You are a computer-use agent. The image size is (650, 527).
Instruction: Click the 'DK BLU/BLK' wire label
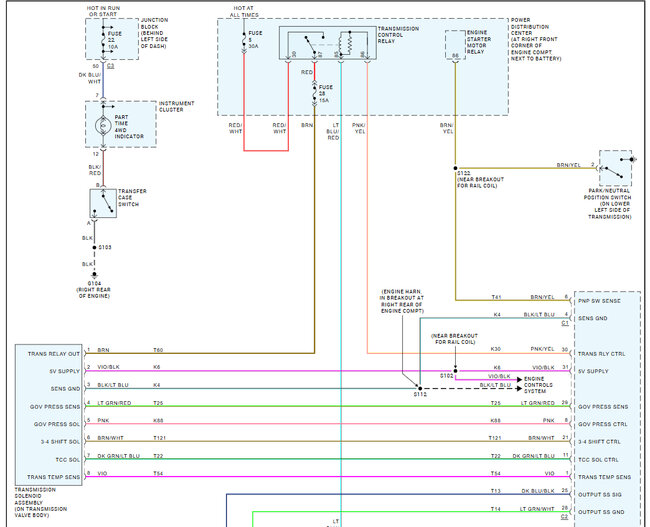click(x=538, y=491)
